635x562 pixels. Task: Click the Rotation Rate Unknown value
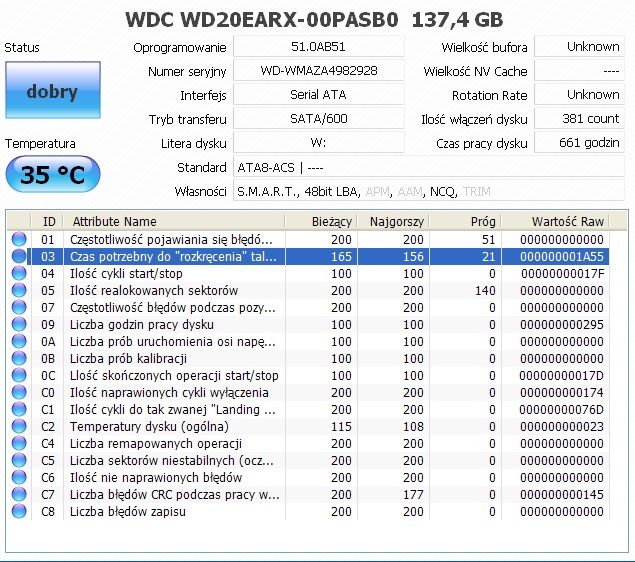point(580,94)
